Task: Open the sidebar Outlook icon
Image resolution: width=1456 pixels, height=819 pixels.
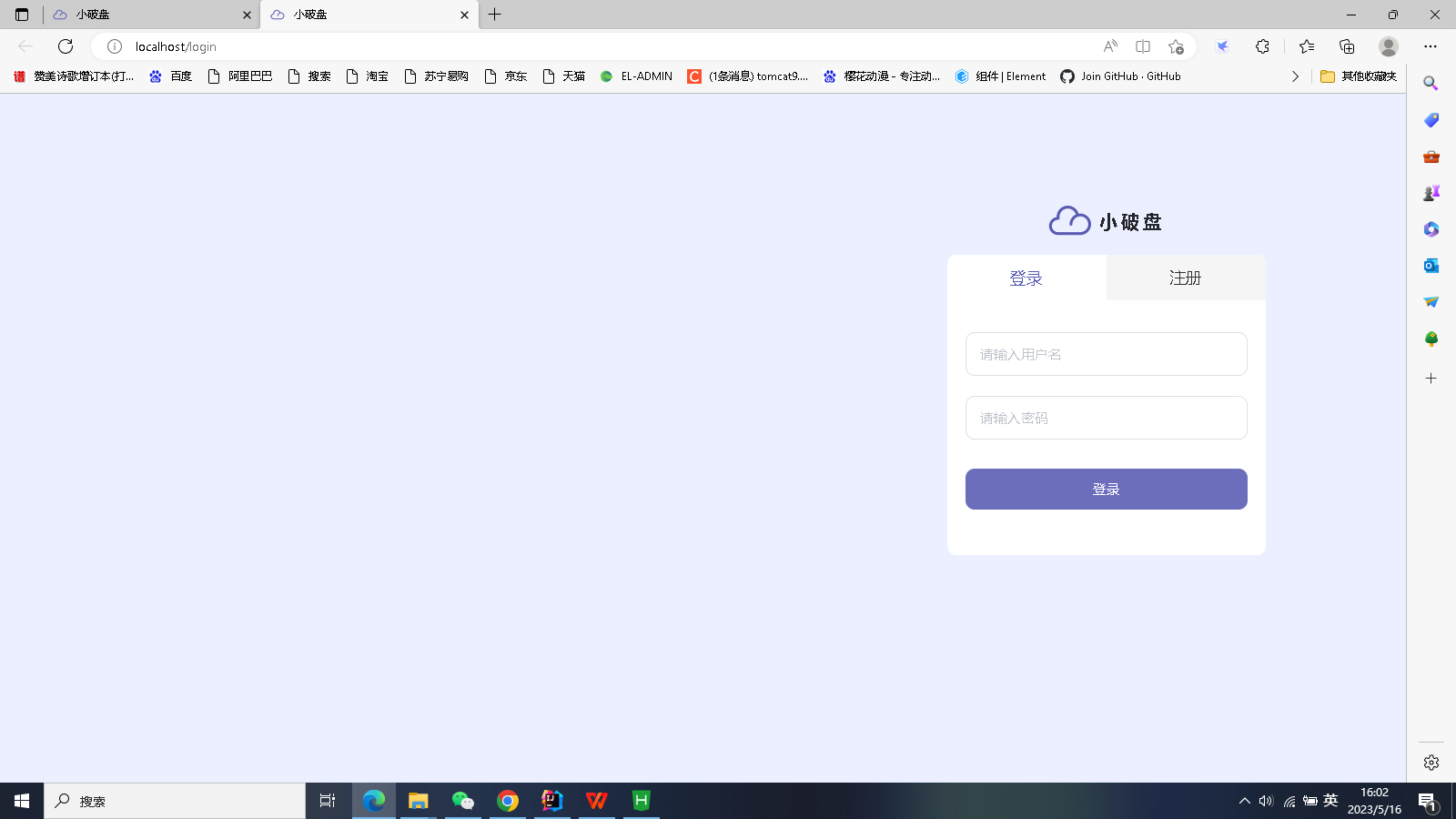Action: coord(1431,266)
